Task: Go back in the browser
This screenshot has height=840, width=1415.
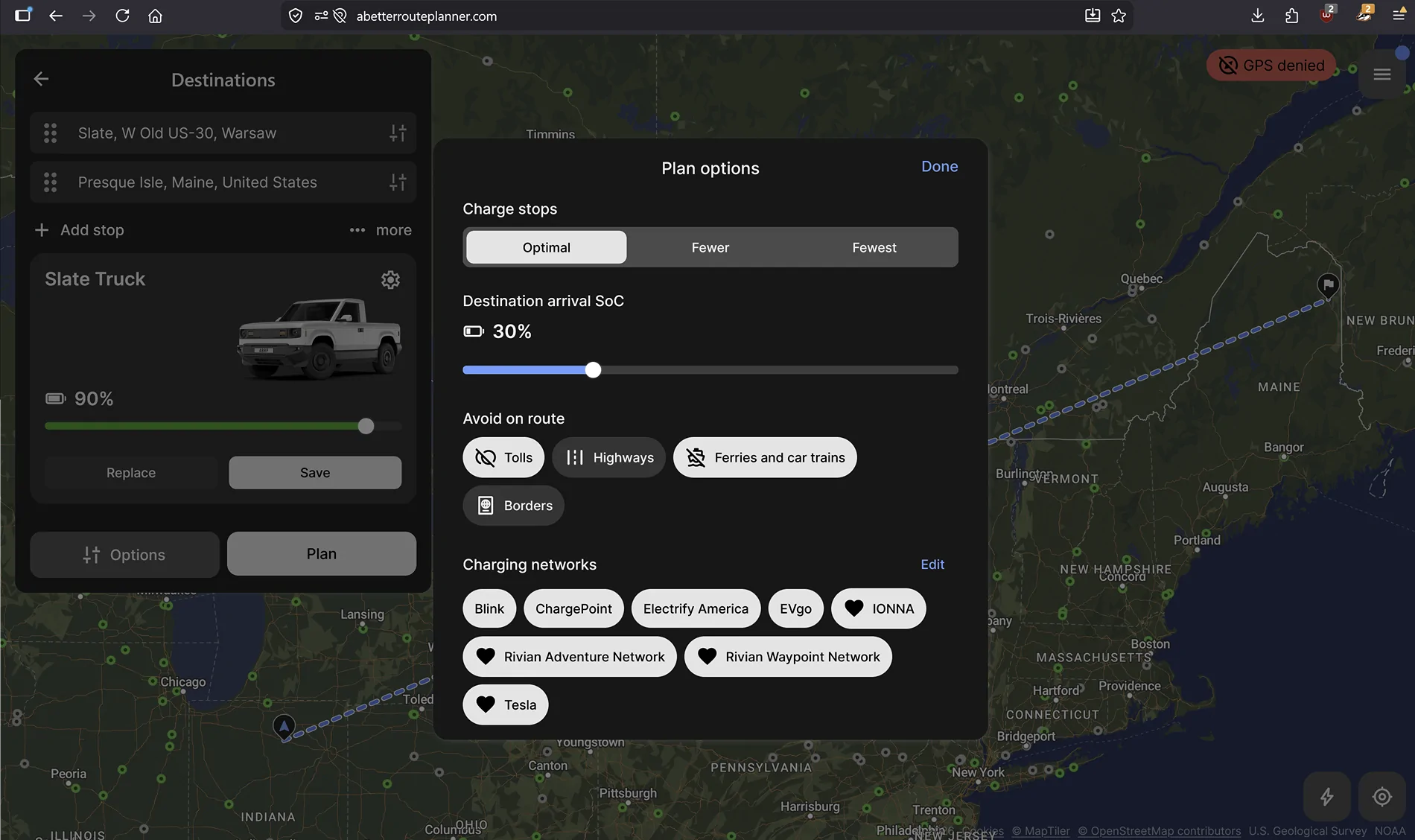Action: [56, 16]
